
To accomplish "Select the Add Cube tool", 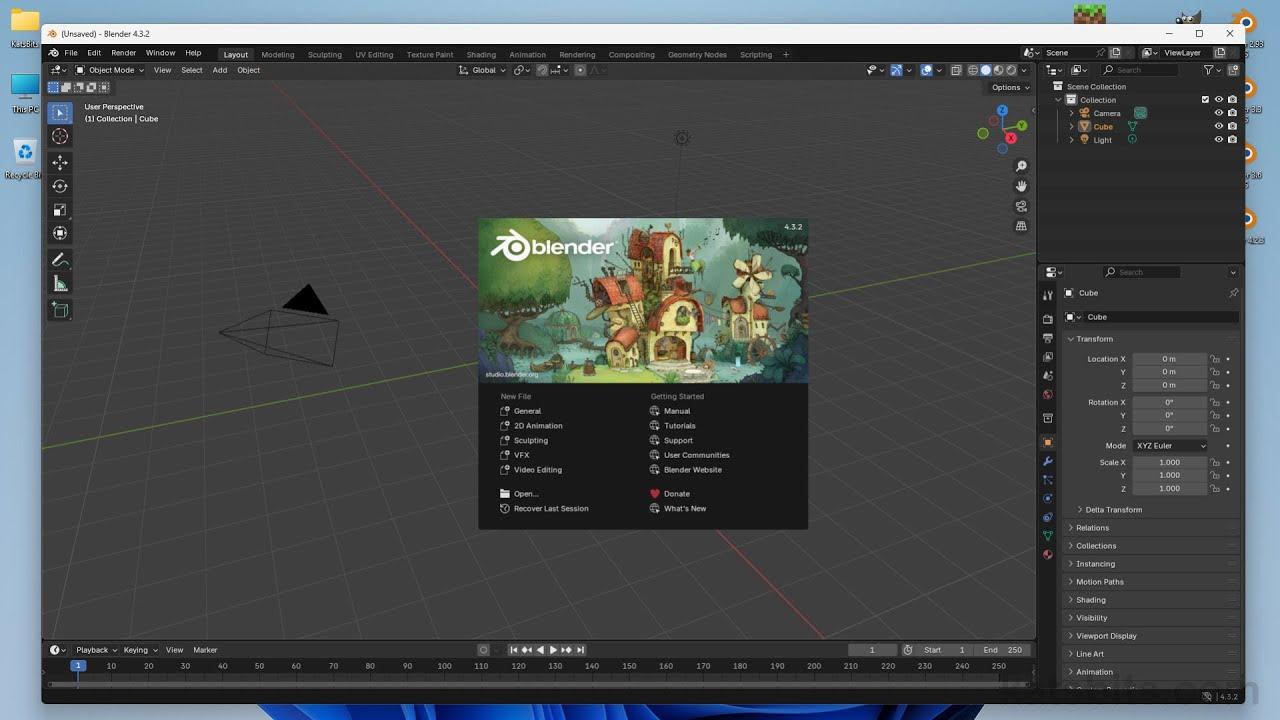I will point(60,310).
